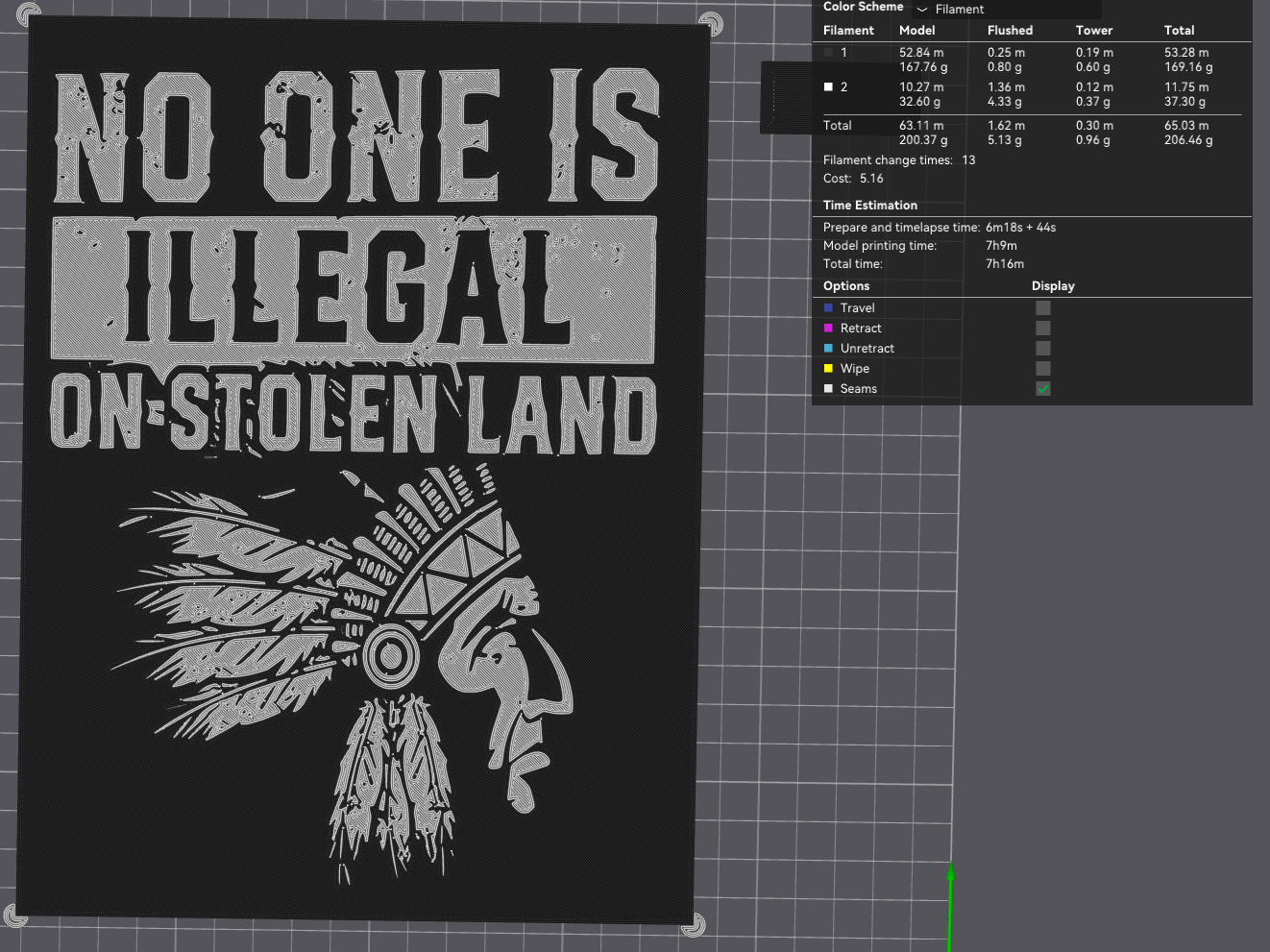Click the white Seams color swatch
Image resolution: width=1270 pixels, height=952 pixels.
pyautogui.click(x=828, y=389)
